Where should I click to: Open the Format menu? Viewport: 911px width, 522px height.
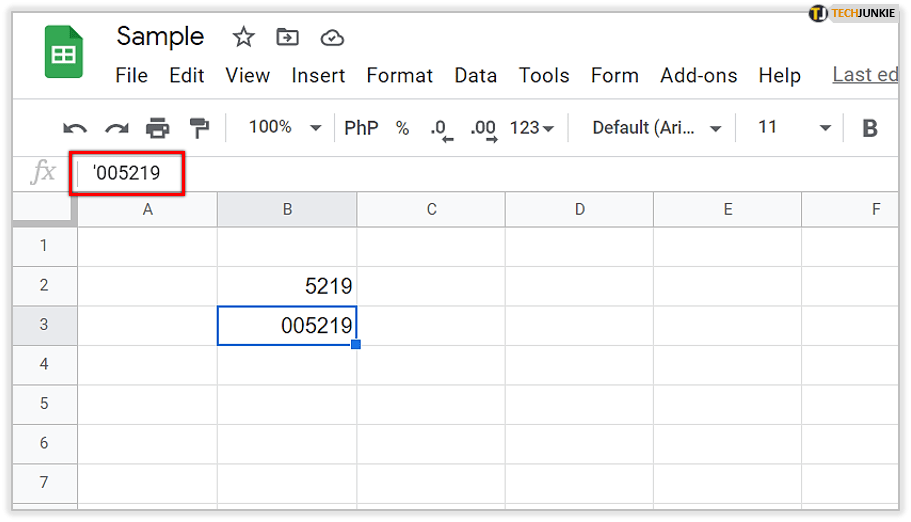pyautogui.click(x=400, y=76)
